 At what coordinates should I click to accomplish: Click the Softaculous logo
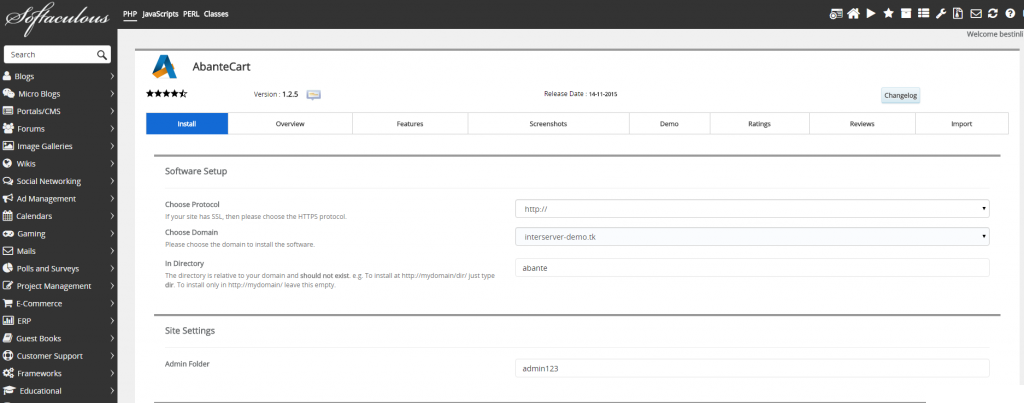(x=57, y=17)
